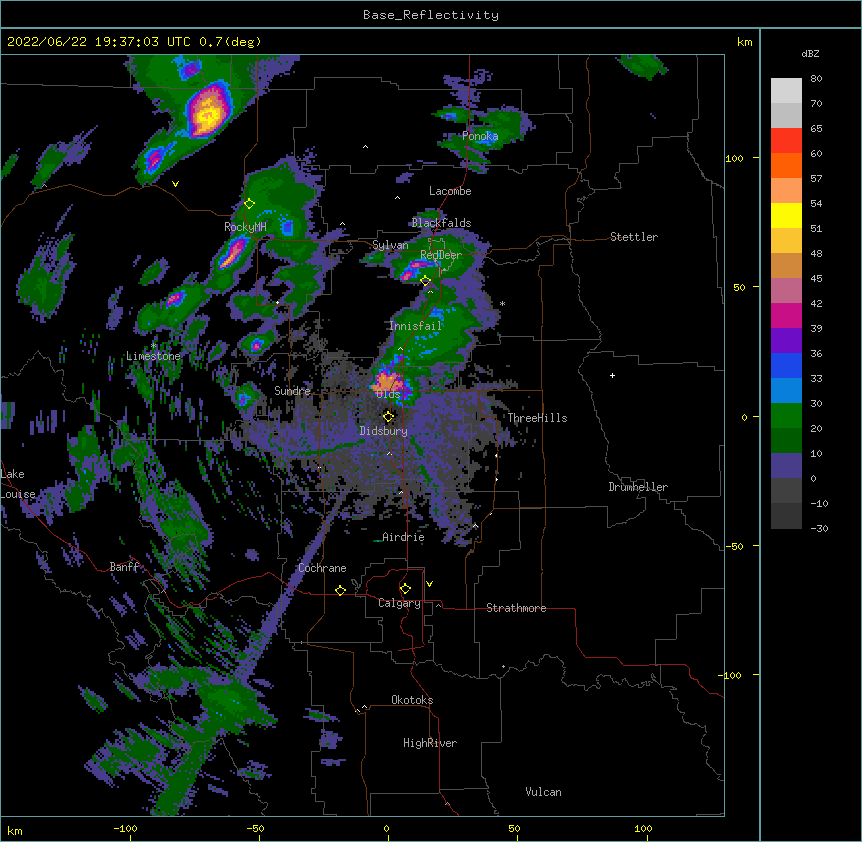The width and height of the screenshot is (862, 842).
Task: Click the Banff town label
Action: pyautogui.click(x=125, y=567)
